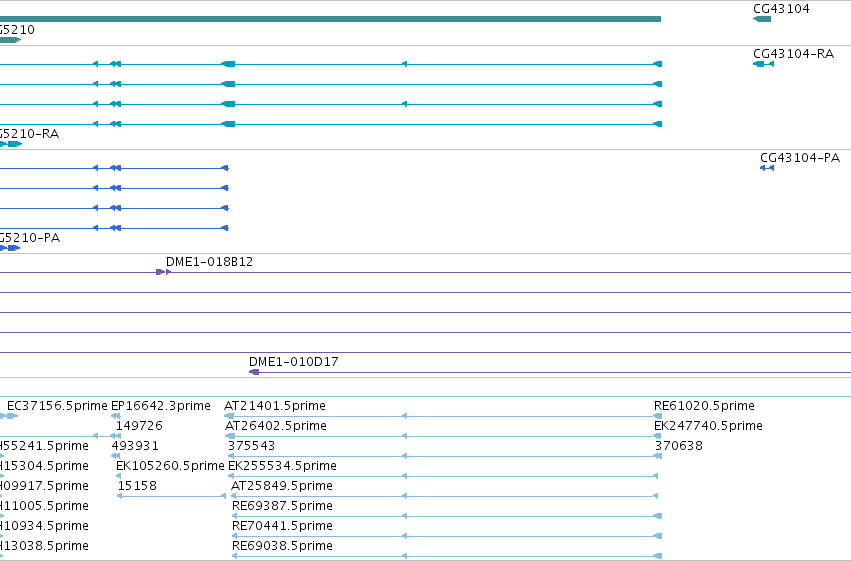Click the CG43104 gene label
This screenshot has width=851, height=561.
click(x=781, y=9)
